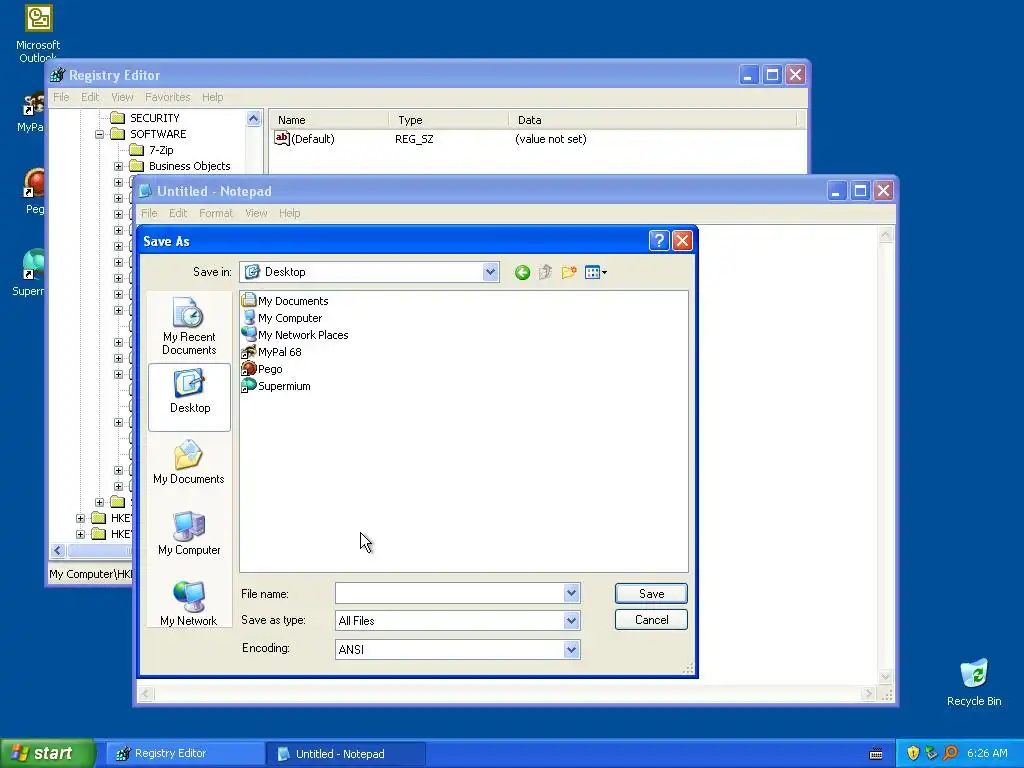
Task: Open the Registry Editor Favorites menu
Action: (x=167, y=97)
